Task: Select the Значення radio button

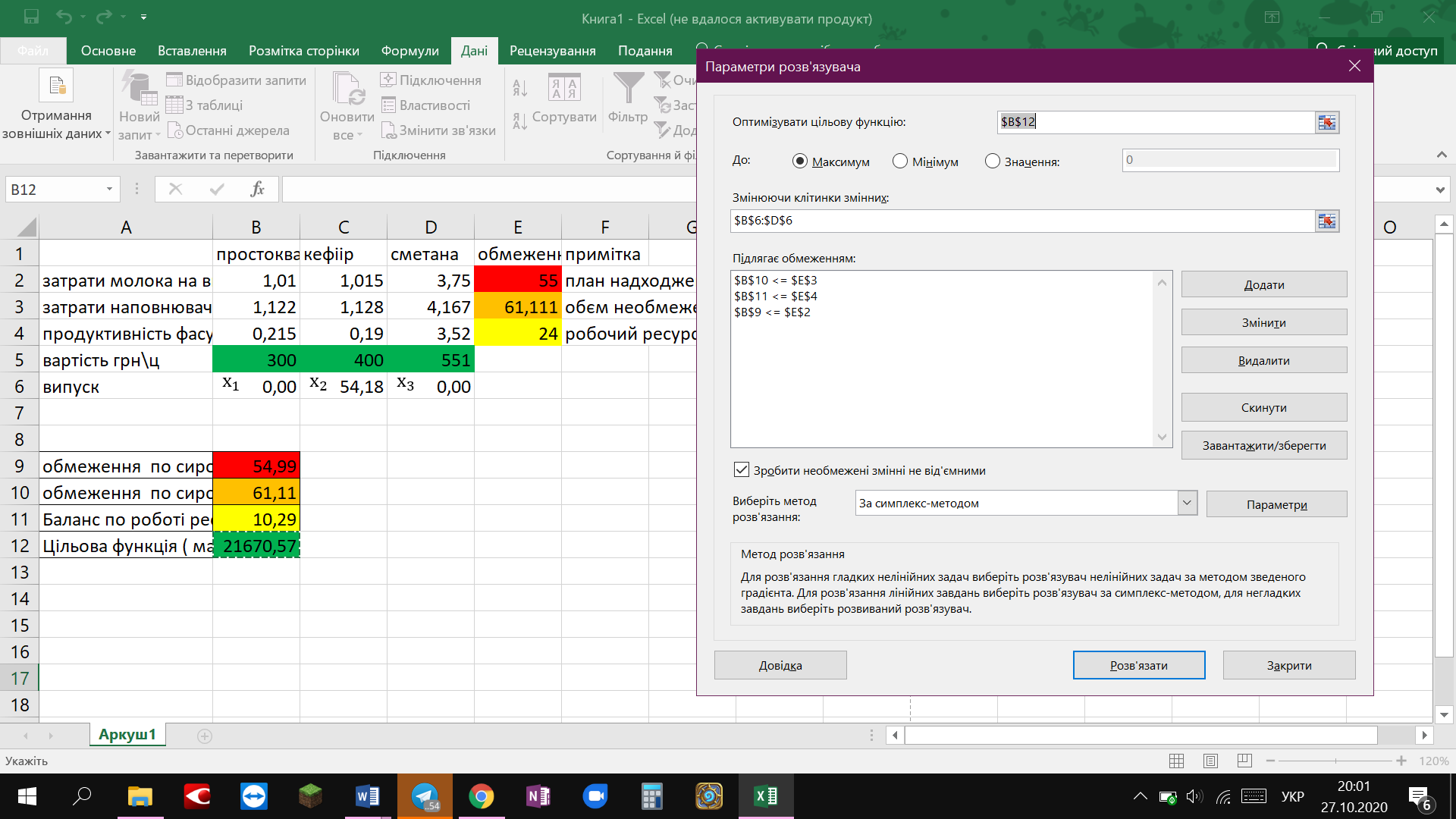Action: pyautogui.click(x=992, y=161)
